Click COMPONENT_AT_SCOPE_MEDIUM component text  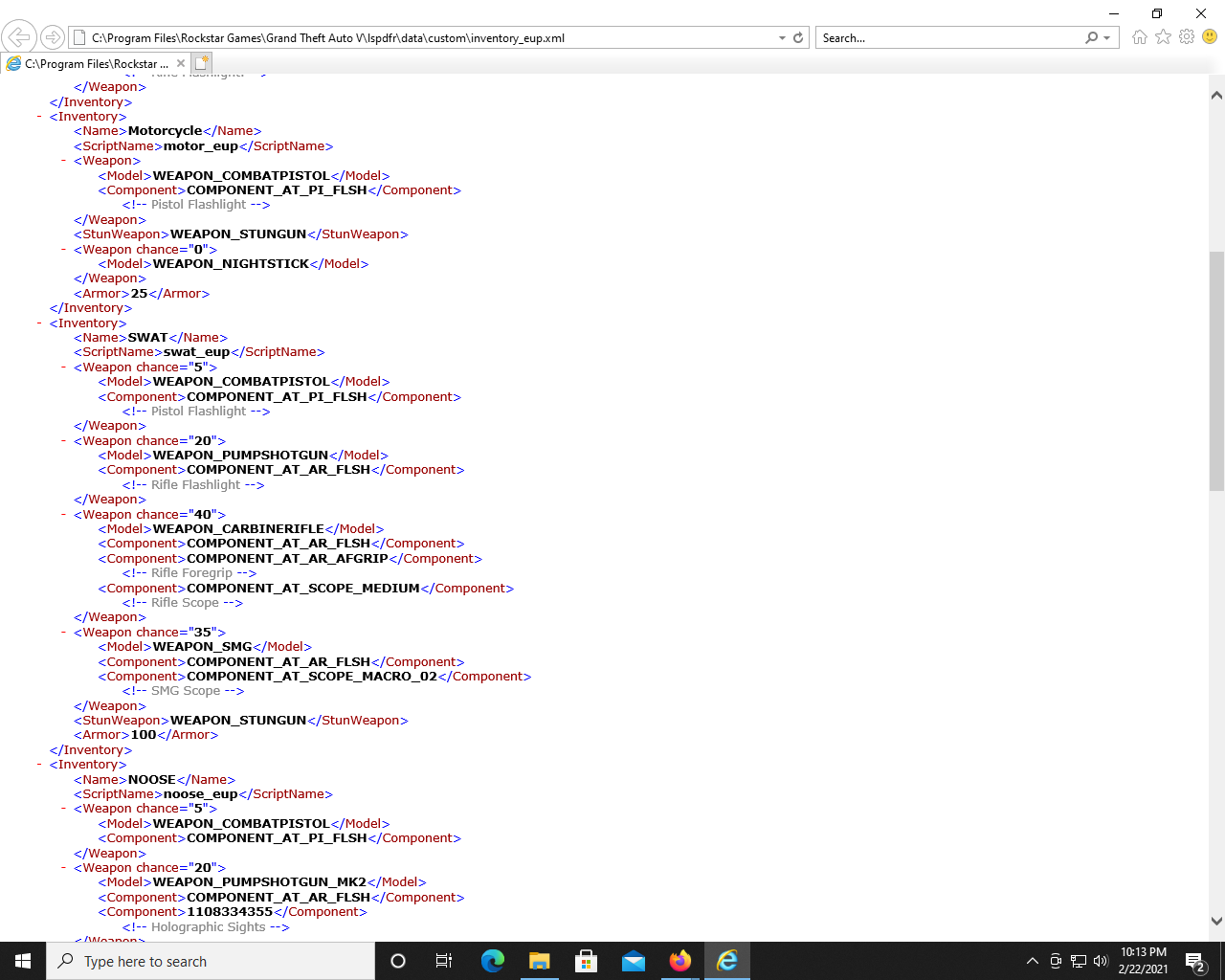click(x=303, y=589)
